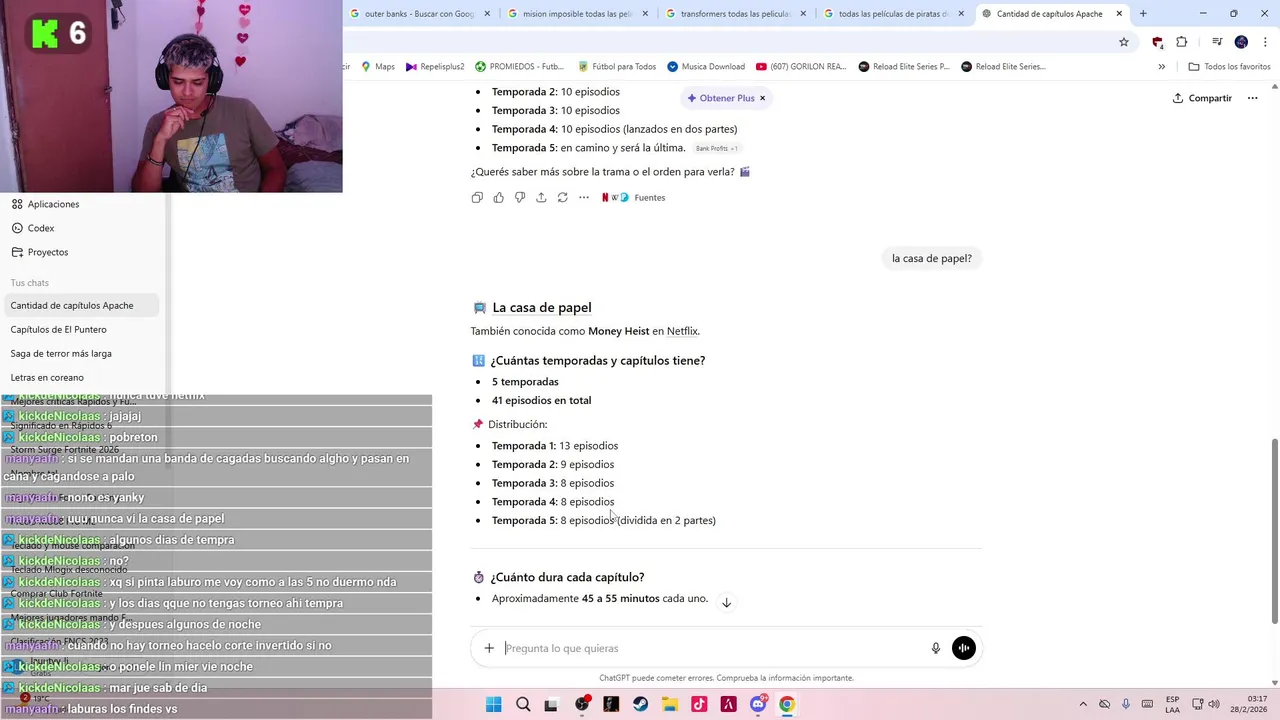Open chat 'Letras en coreano'
This screenshot has width=1280, height=720.
coord(80,377)
